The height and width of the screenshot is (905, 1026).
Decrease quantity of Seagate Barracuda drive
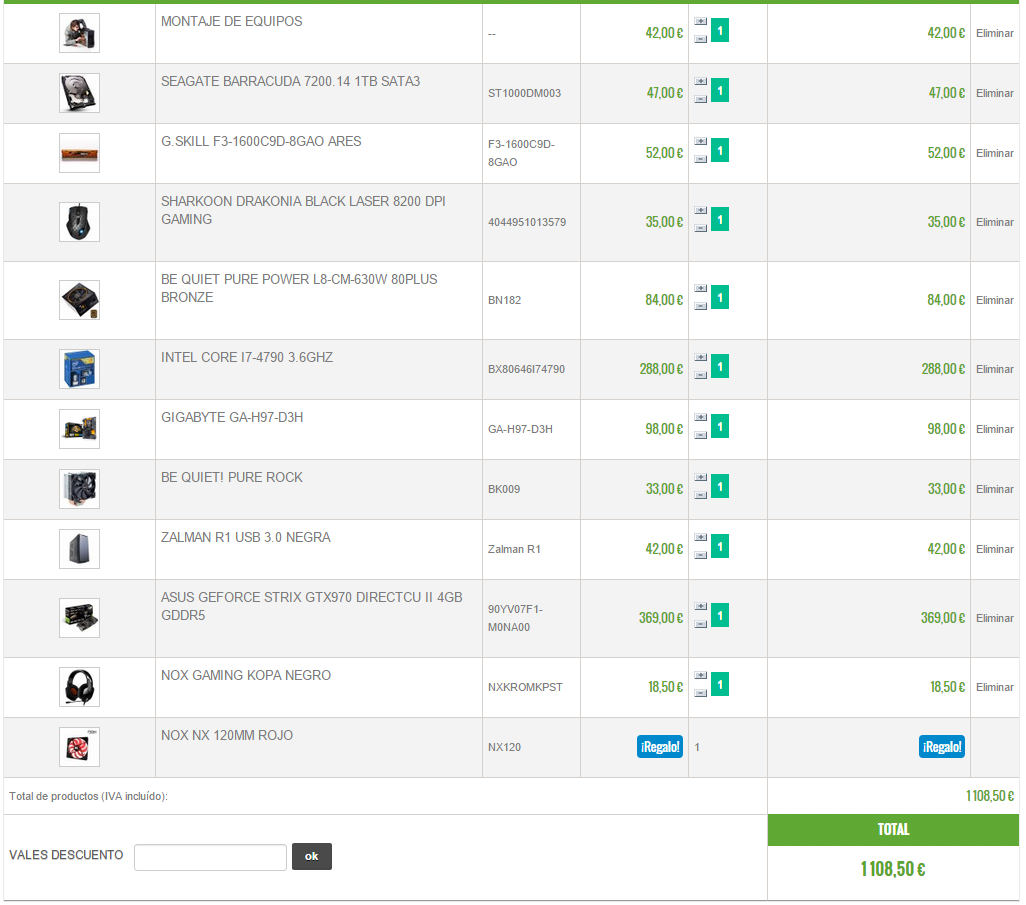700,99
